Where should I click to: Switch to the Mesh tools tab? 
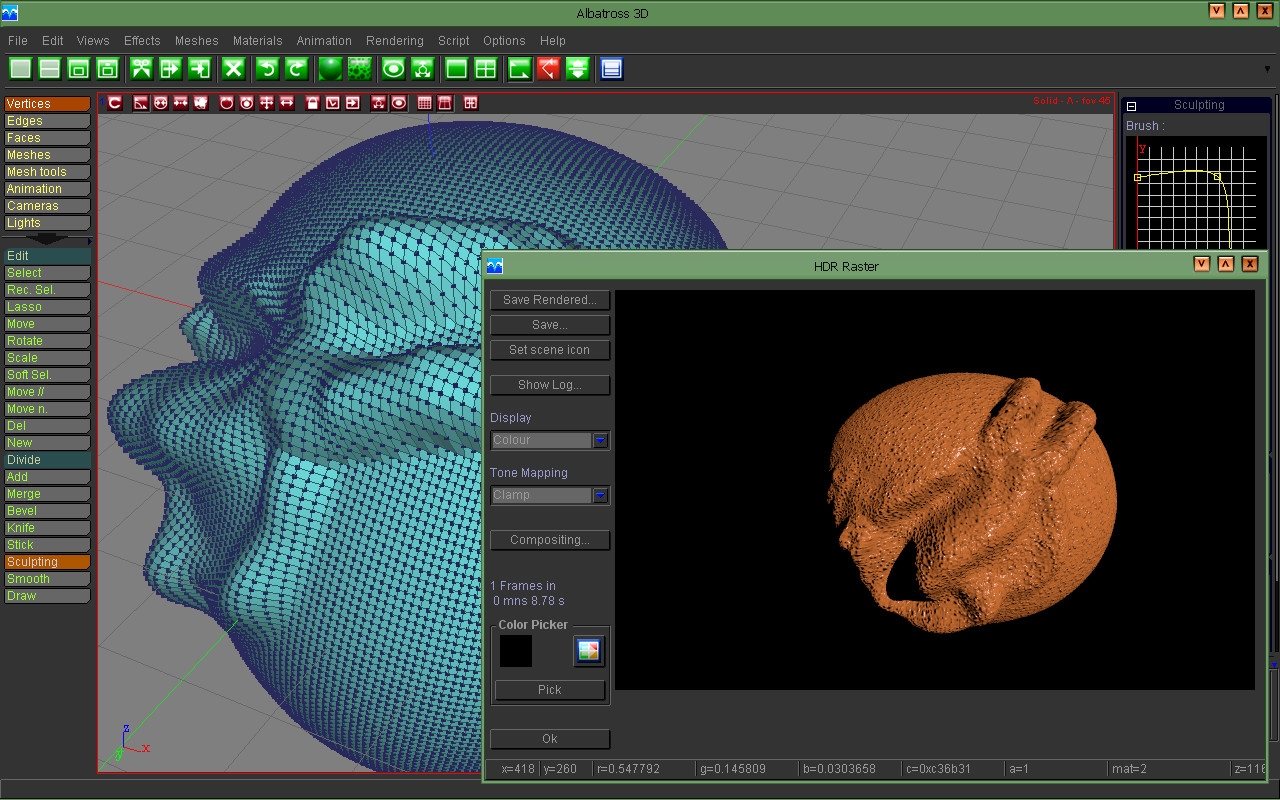(47, 172)
